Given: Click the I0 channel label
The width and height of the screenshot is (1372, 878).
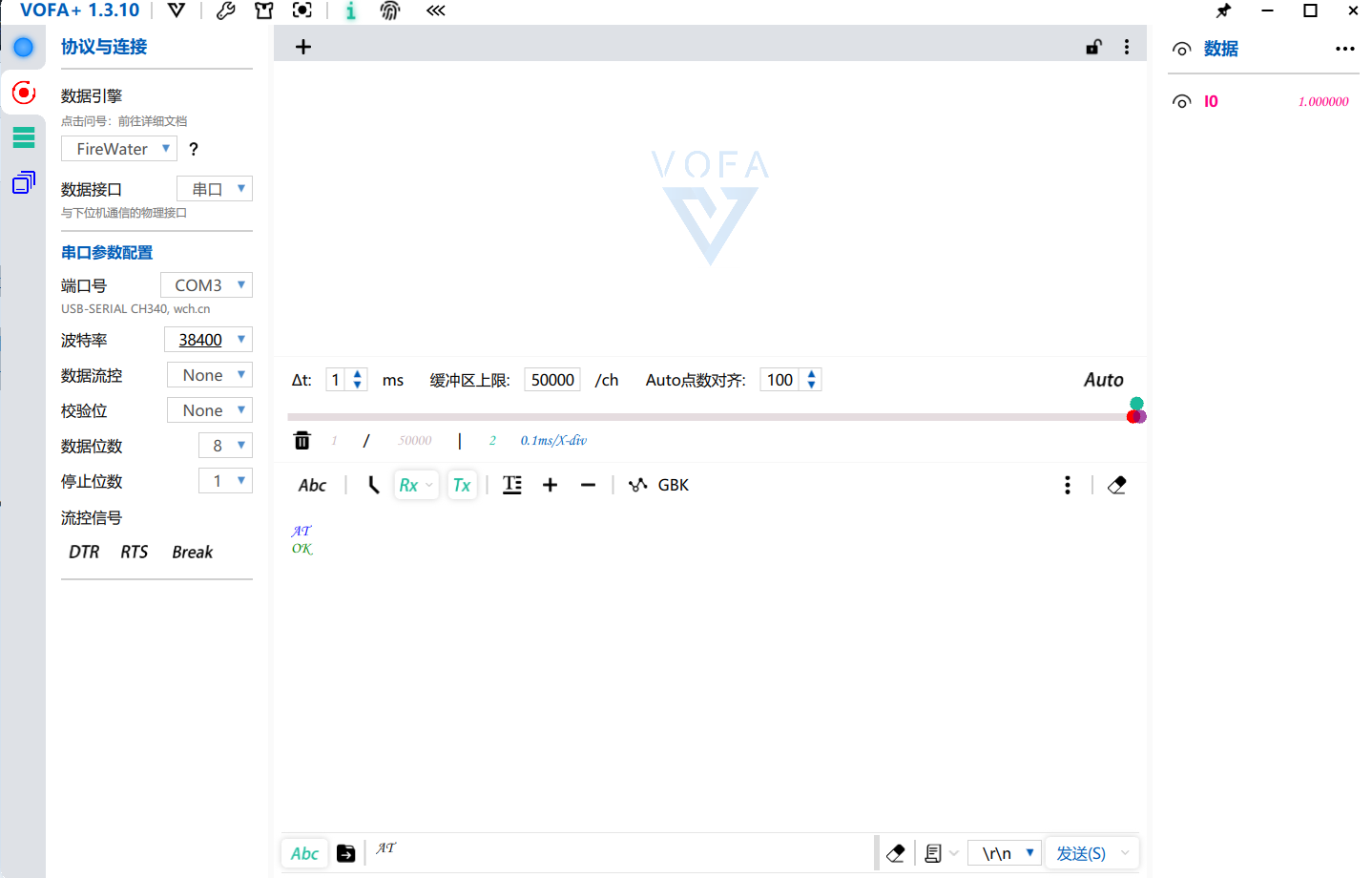Looking at the screenshot, I should 1211,101.
